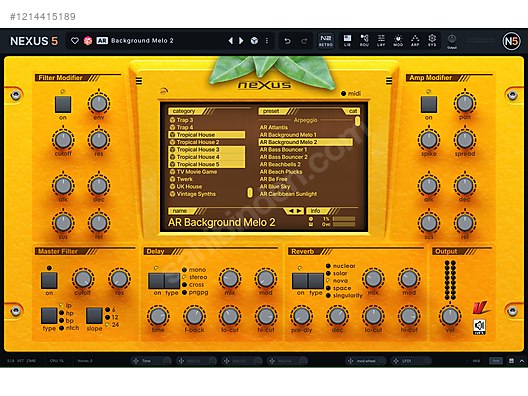
Task: Cycle the Master Filter type button
Action: pyautogui.click(x=49, y=316)
